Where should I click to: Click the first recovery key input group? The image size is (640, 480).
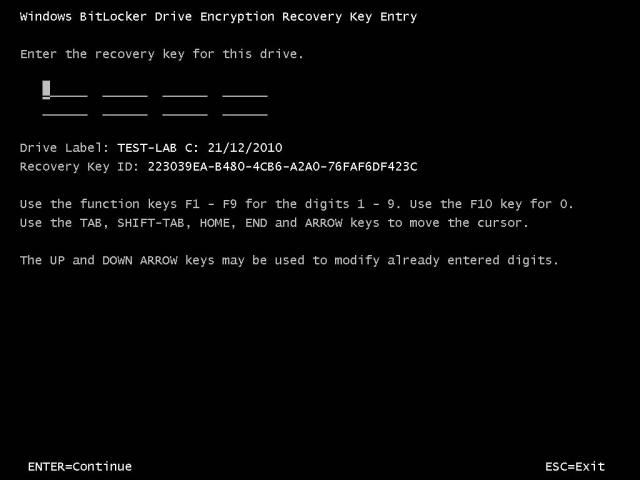tap(65, 90)
